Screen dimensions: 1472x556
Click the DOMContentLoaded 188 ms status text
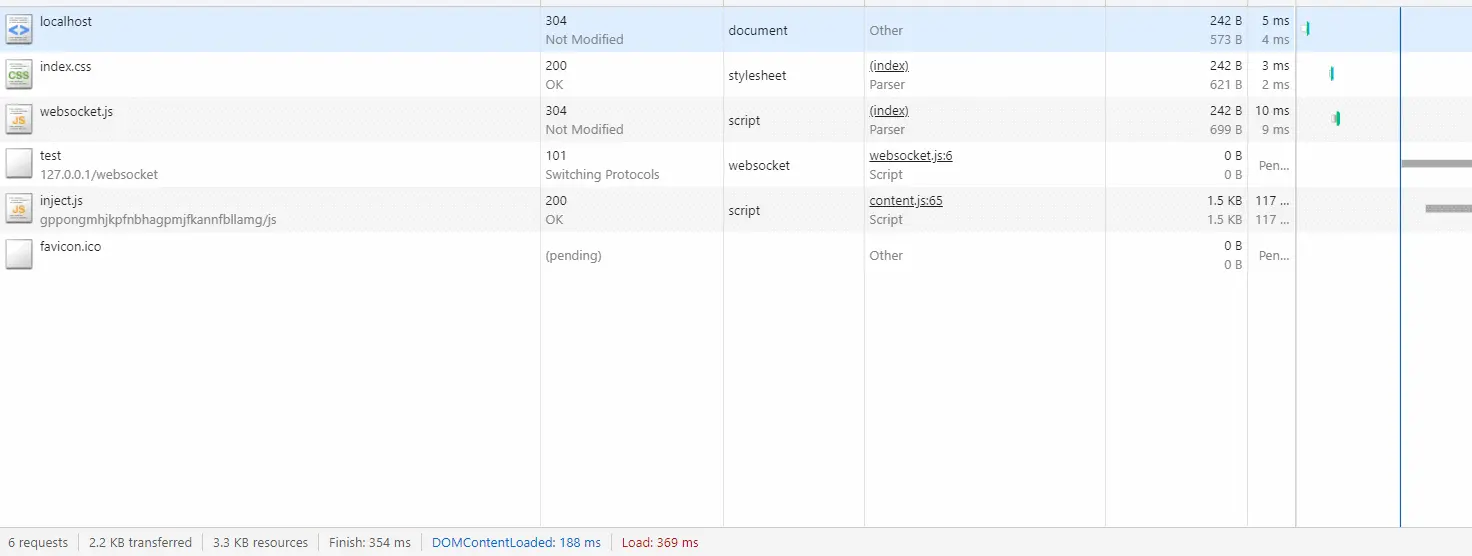click(x=516, y=543)
